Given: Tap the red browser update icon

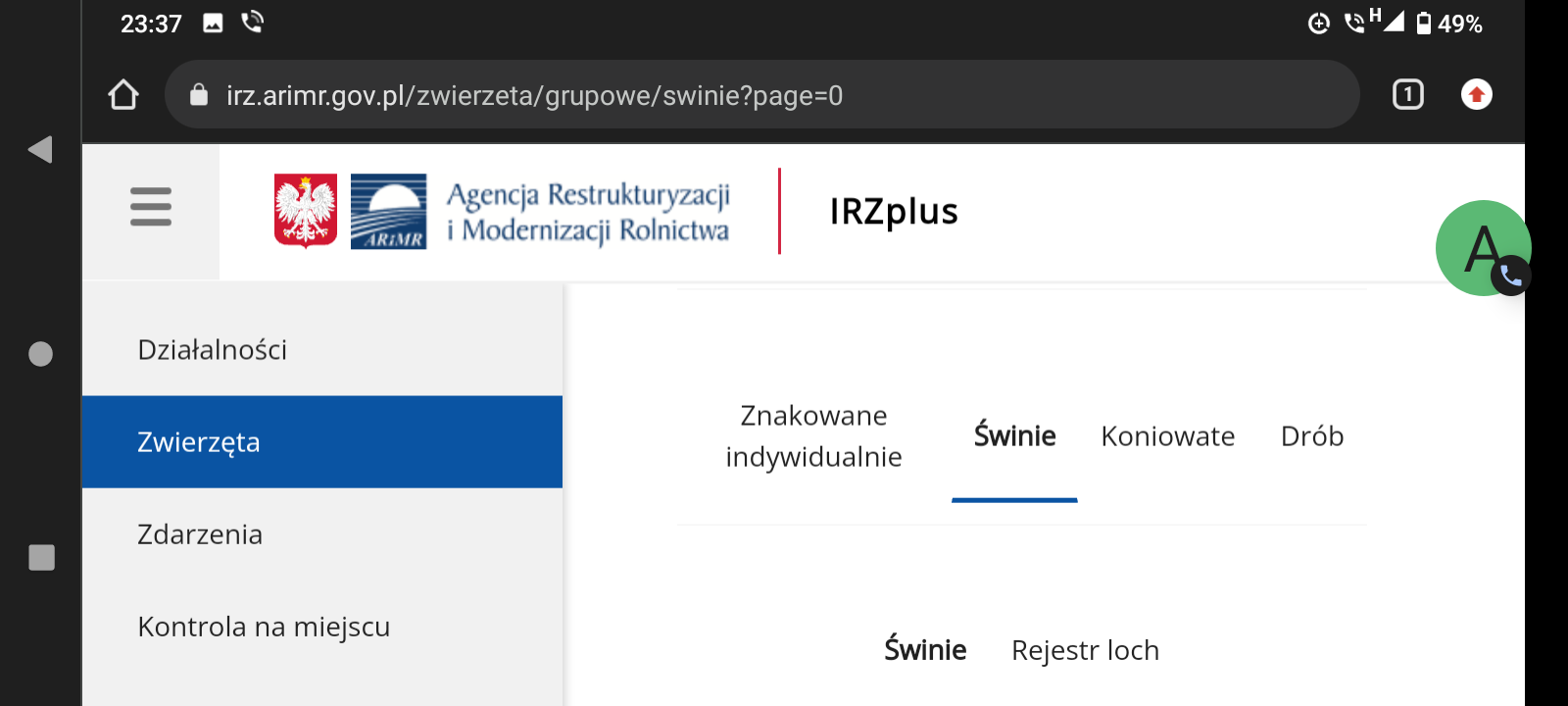Looking at the screenshot, I should click(x=1476, y=94).
